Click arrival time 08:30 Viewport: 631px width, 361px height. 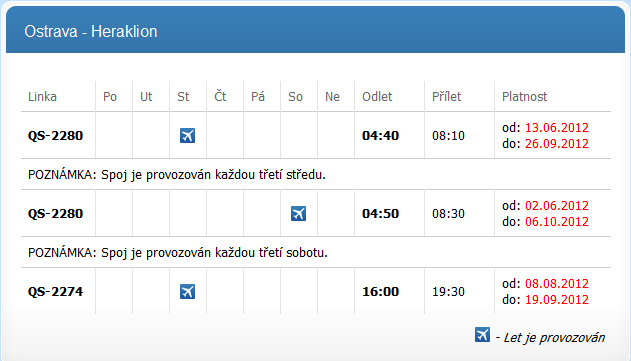coord(448,214)
